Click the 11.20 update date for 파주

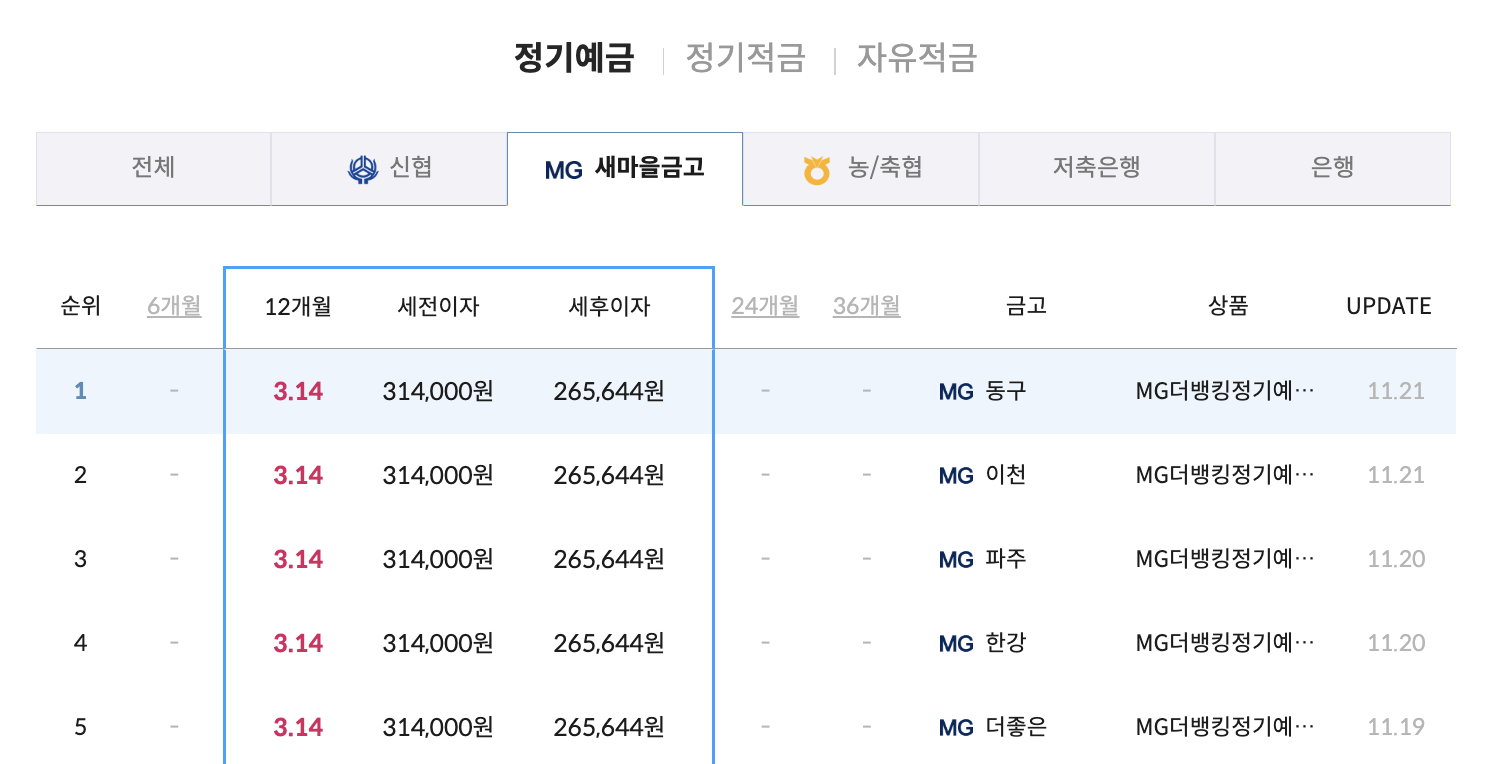(x=1396, y=560)
